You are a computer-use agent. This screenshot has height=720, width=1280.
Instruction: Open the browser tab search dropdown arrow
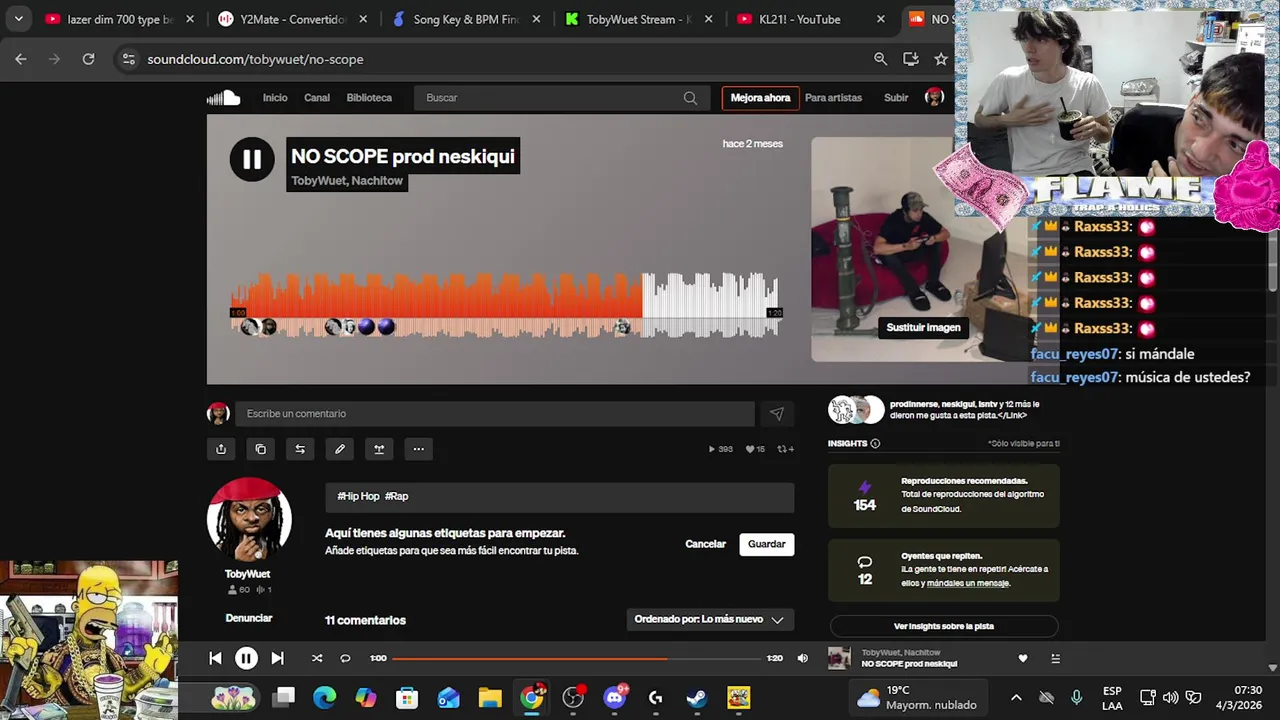[18, 19]
